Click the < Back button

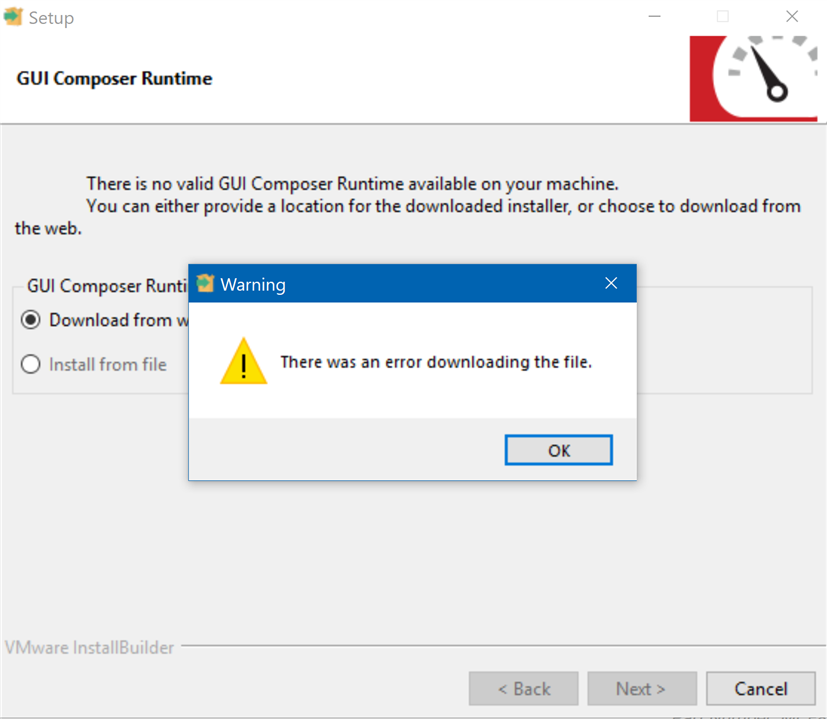pos(523,688)
